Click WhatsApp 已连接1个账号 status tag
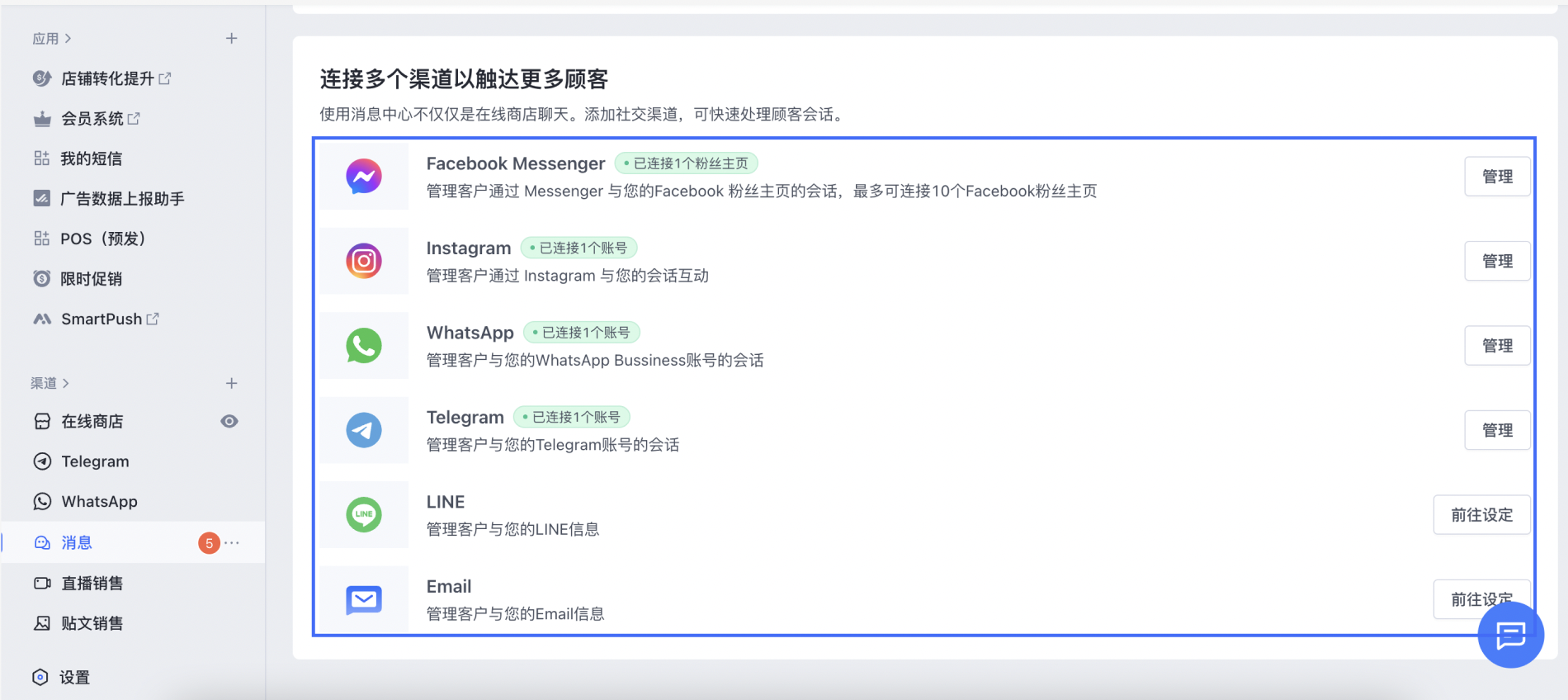The image size is (1568, 700). point(582,333)
